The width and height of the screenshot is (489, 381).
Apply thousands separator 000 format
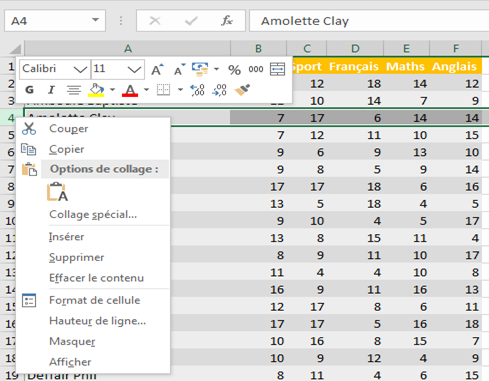[x=256, y=69]
